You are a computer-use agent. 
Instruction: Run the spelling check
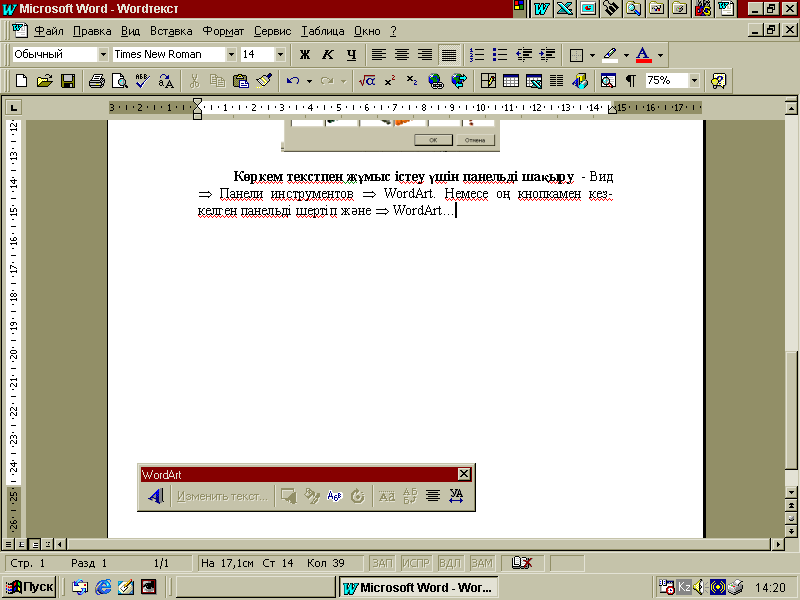[142, 81]
